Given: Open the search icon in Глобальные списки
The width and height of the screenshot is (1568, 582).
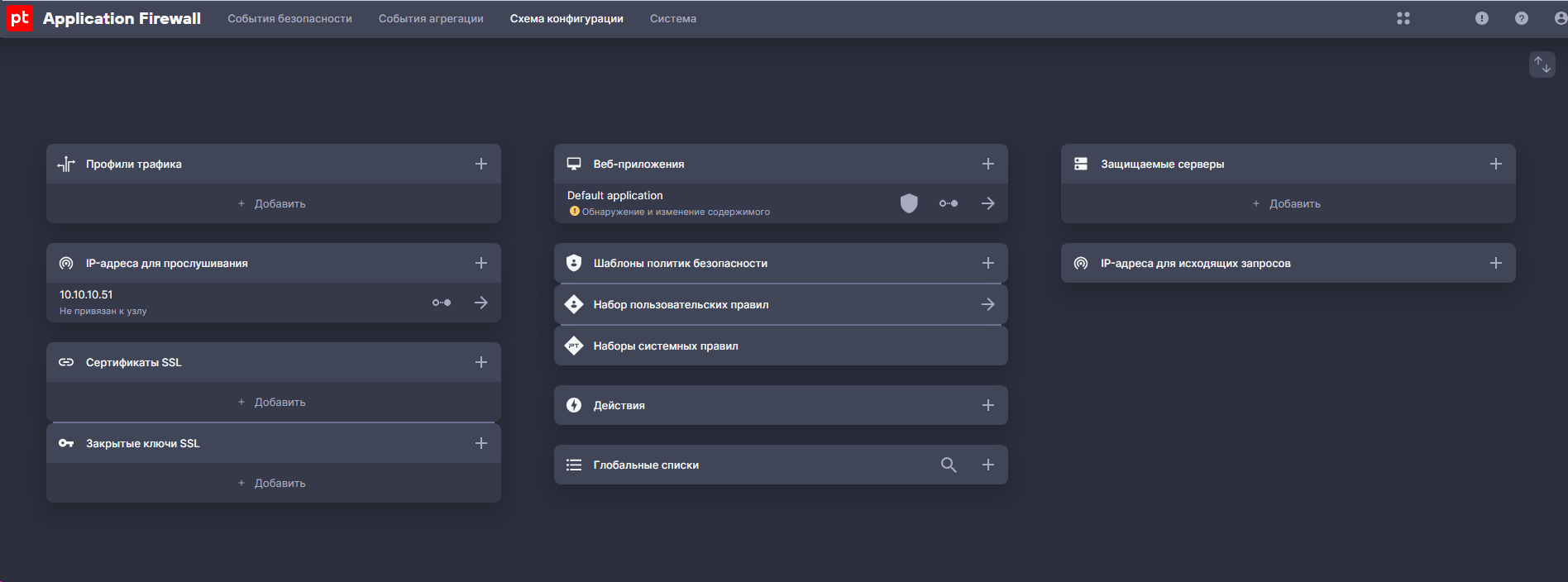Looking at the screenshot, I should coord(949,465).
